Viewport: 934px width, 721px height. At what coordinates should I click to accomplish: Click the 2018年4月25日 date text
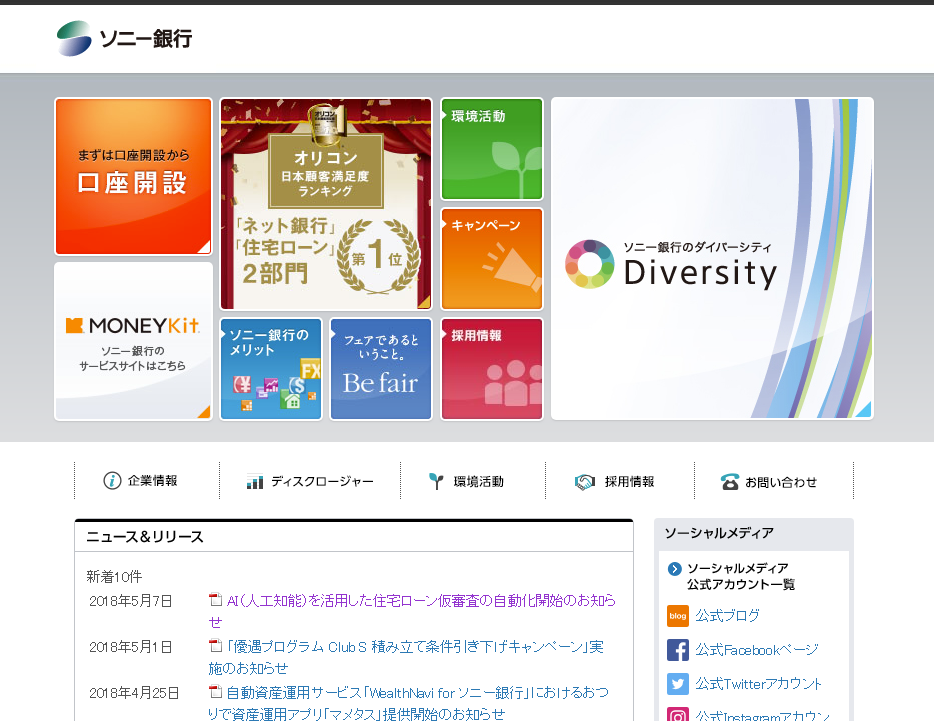pos(134,692)
